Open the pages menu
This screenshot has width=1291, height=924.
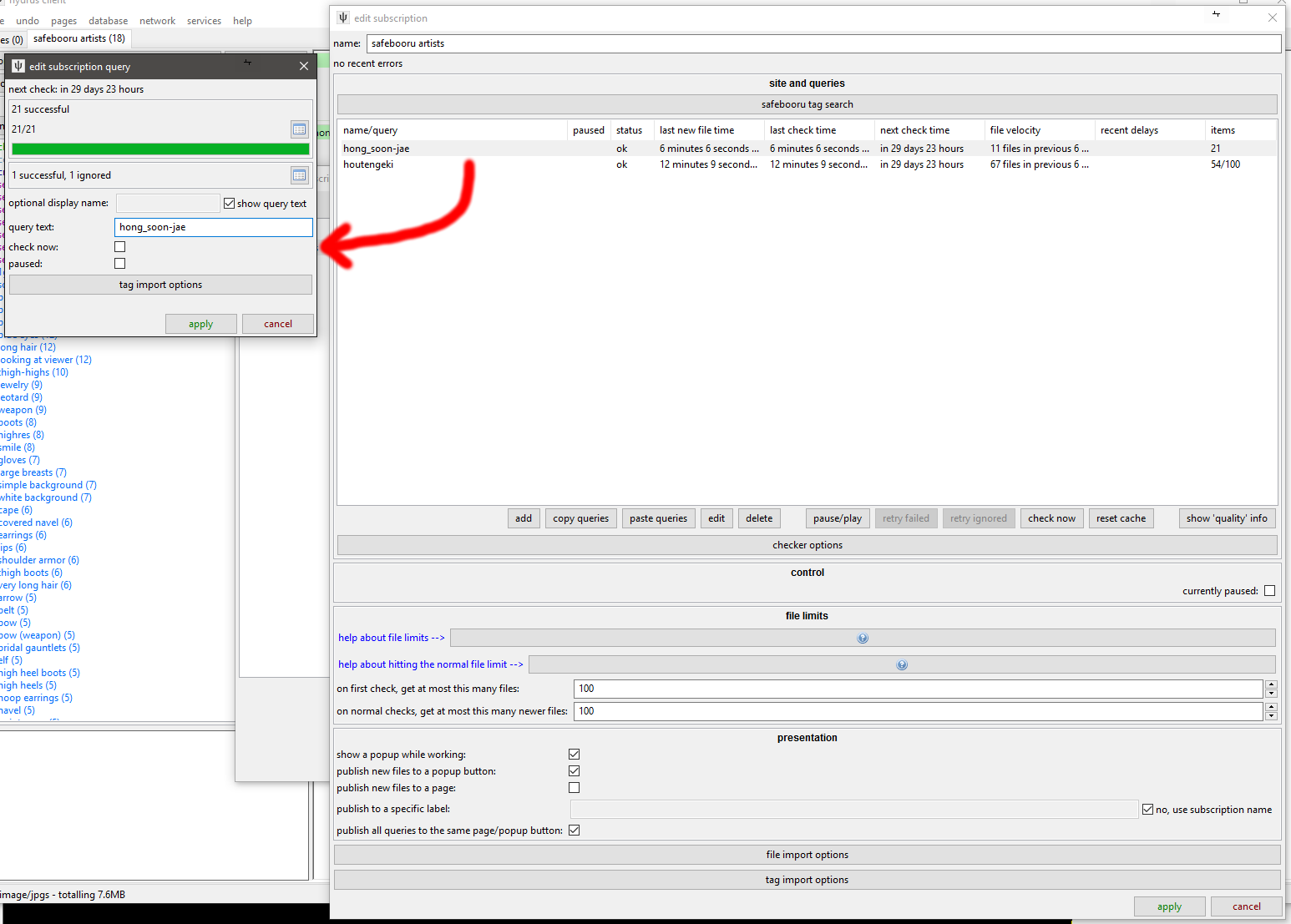pos(63,21)
